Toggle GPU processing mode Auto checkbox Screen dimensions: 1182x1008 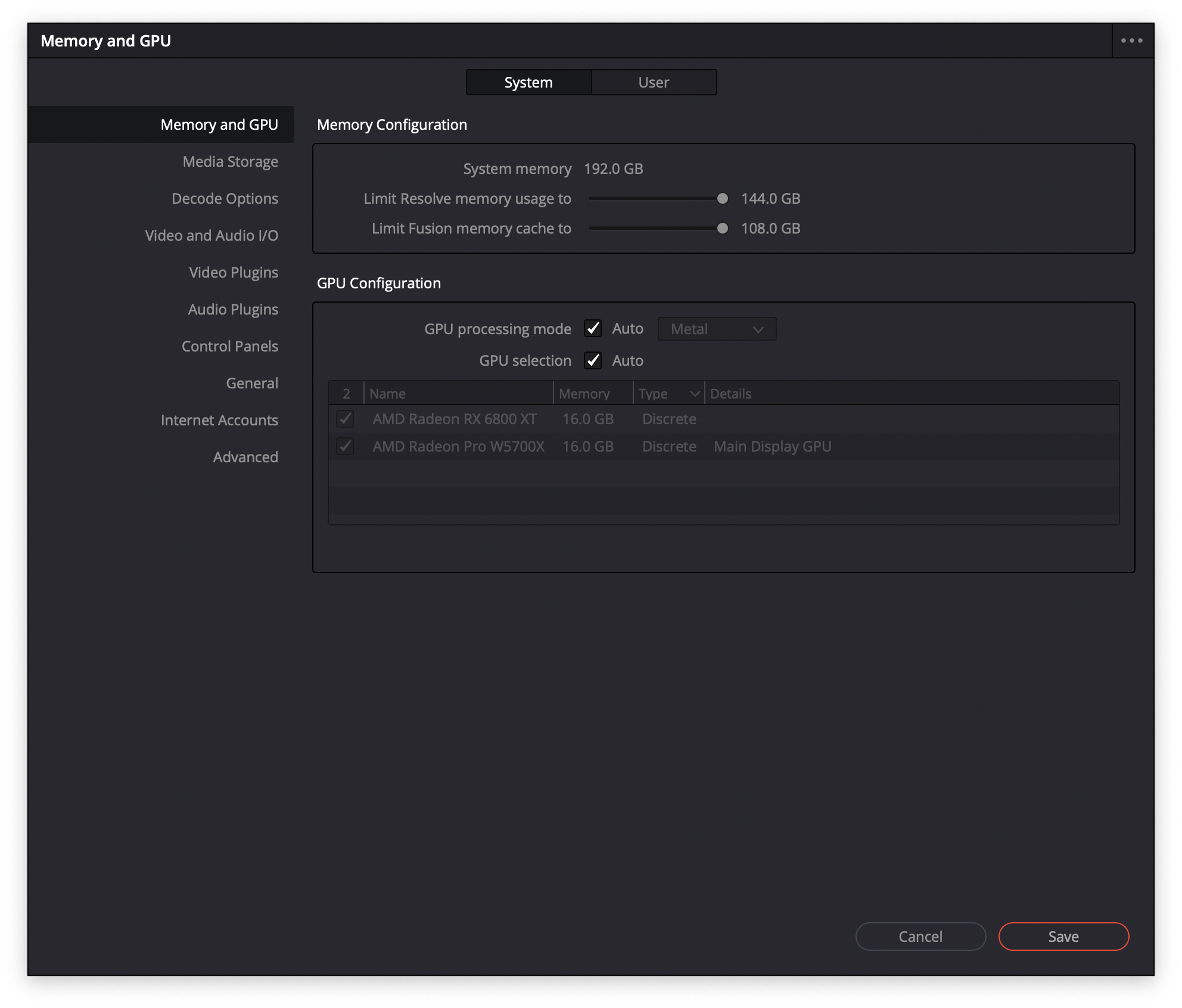(x=593, y=328)
